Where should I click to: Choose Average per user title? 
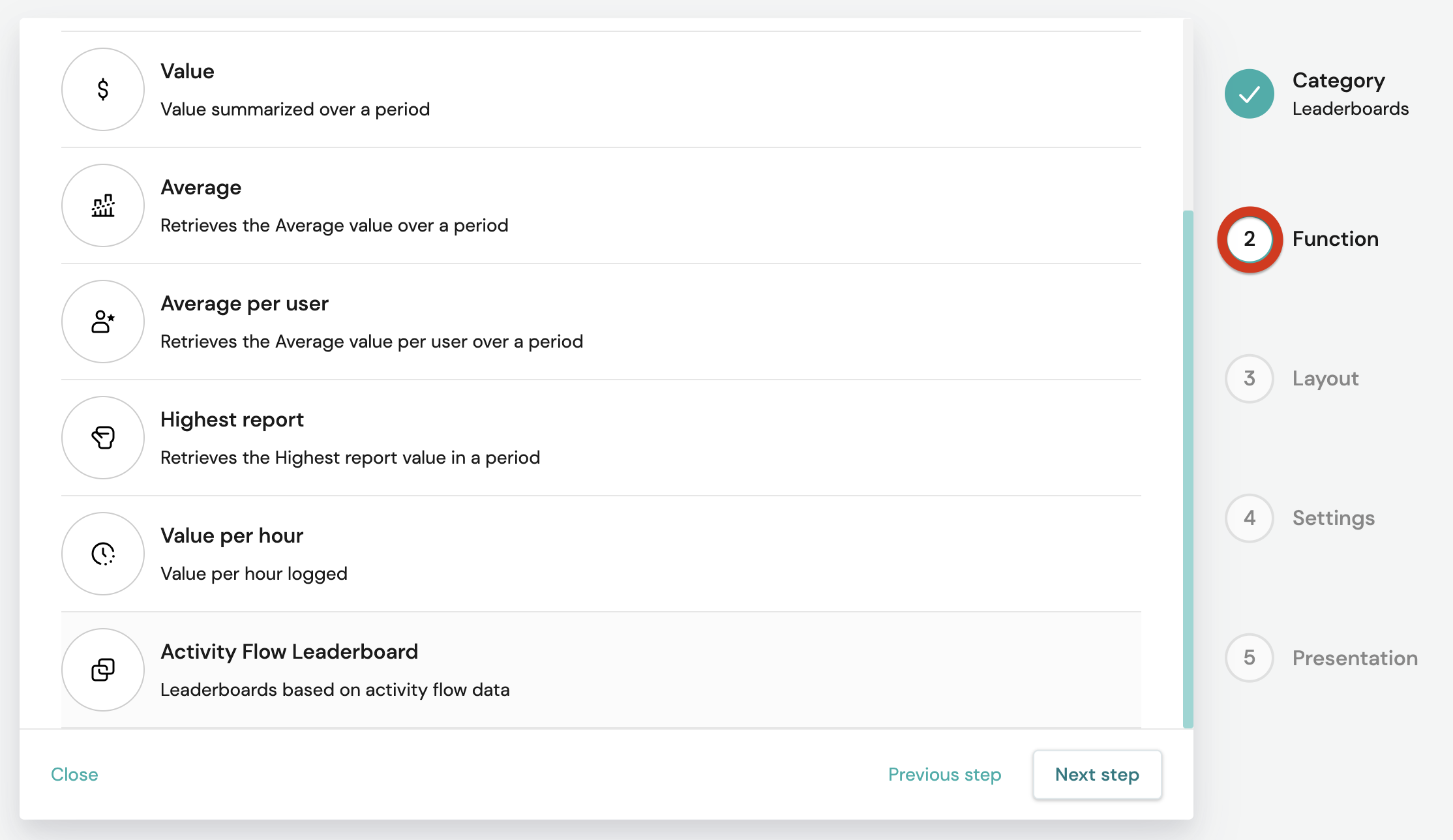pyautogui.click(x=245, y=303)
